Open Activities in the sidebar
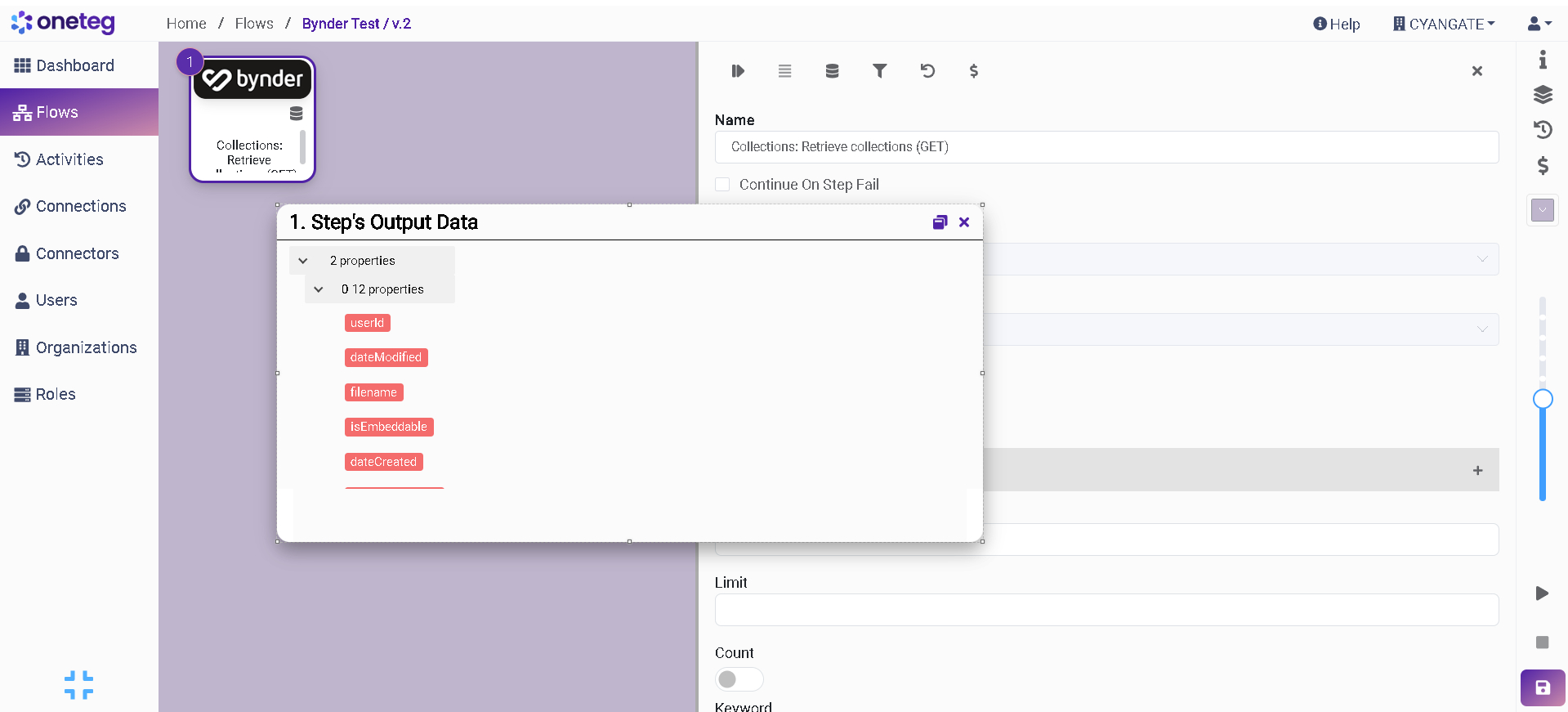Viewport: 1568px width, 712px height. (69, 159)
